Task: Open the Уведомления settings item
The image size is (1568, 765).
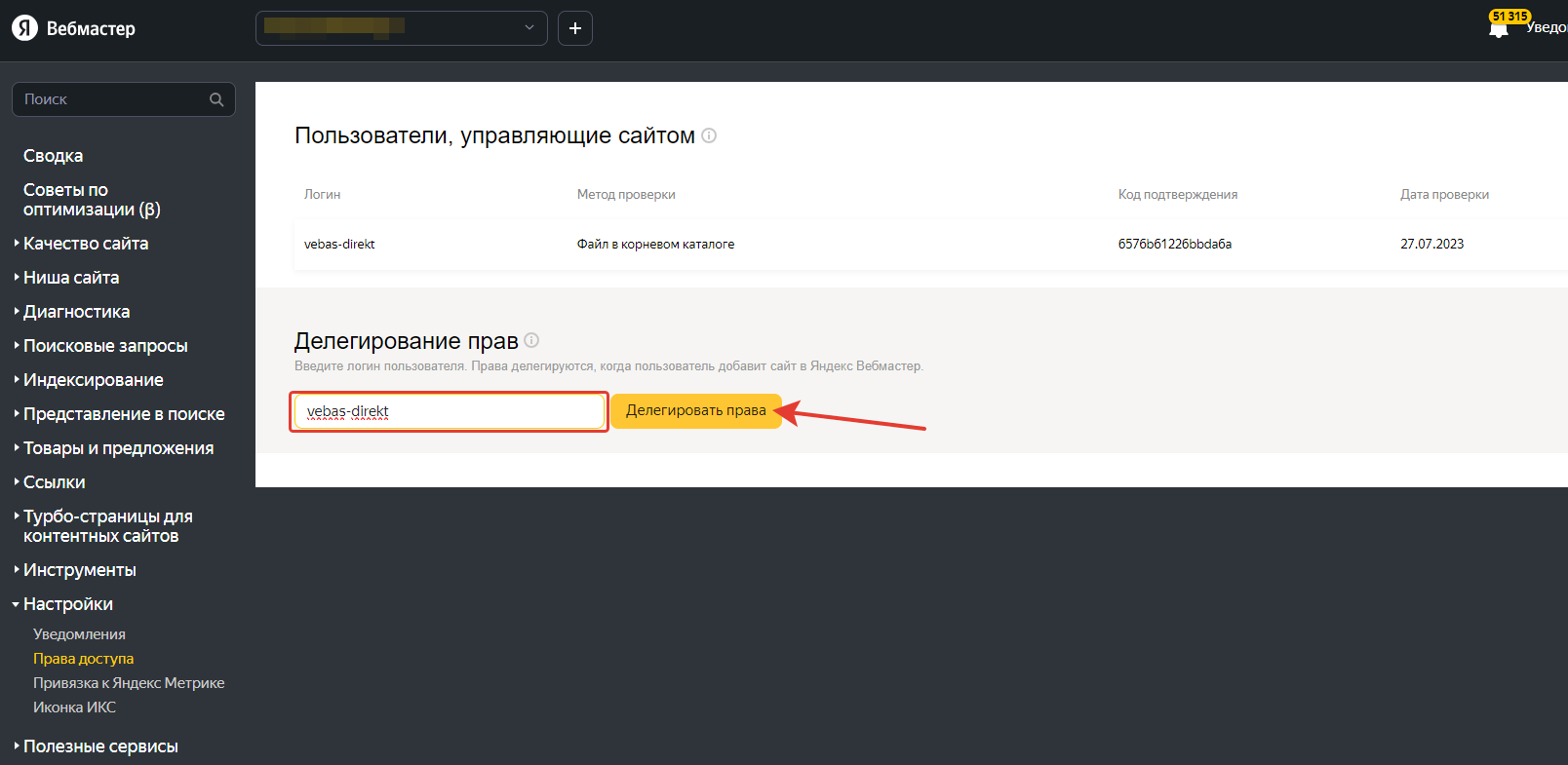Action: tap(79, 634)
